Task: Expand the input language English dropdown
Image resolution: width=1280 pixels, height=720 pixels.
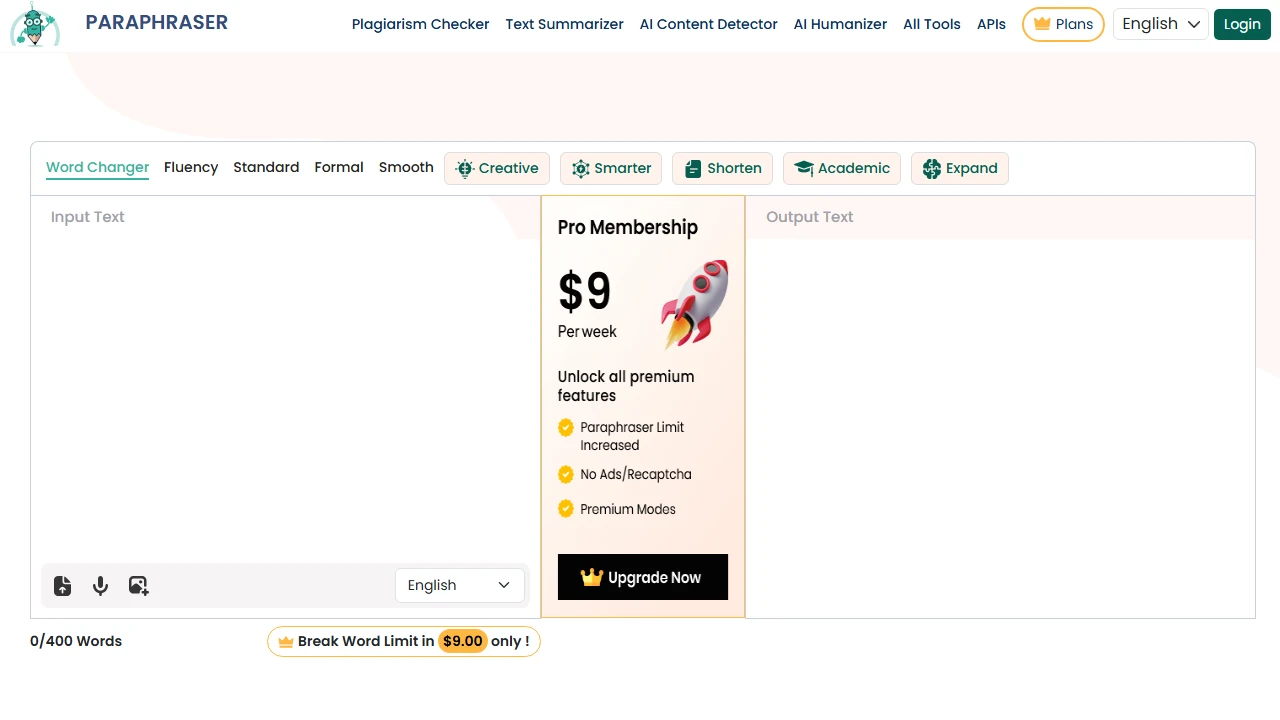Action: tap(459, 586)
